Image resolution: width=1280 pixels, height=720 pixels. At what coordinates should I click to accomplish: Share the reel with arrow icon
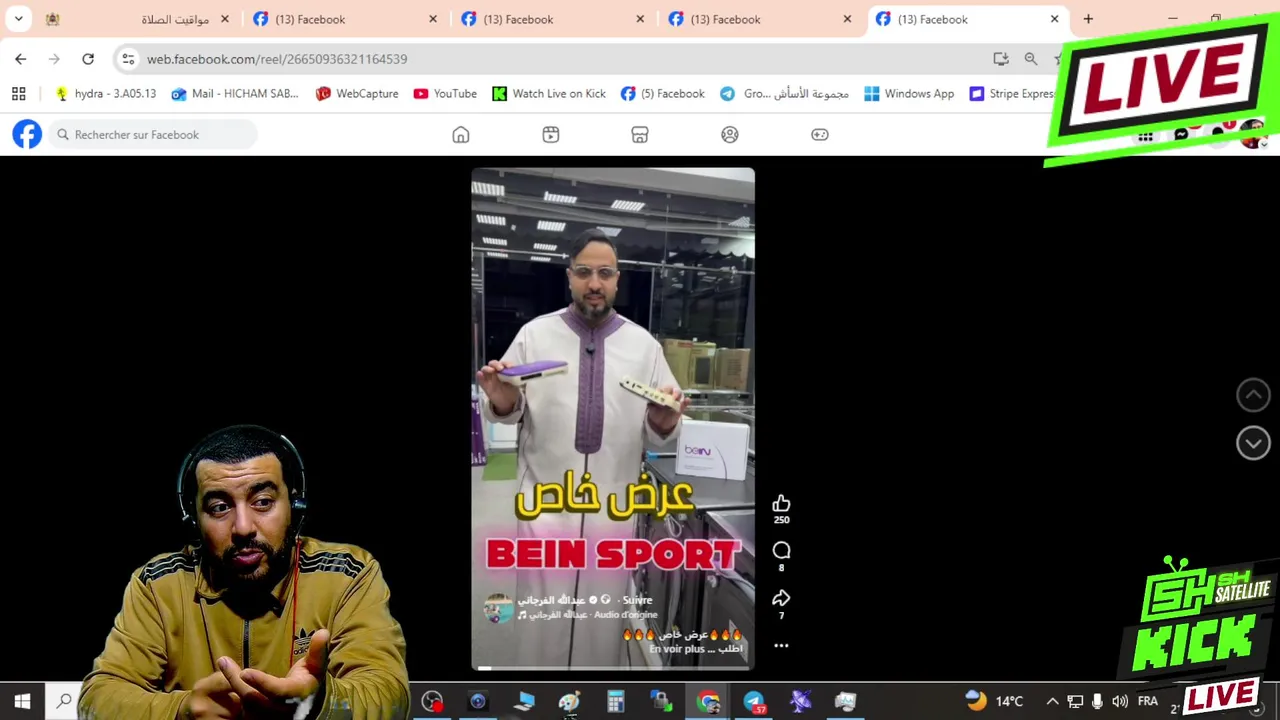781,598
